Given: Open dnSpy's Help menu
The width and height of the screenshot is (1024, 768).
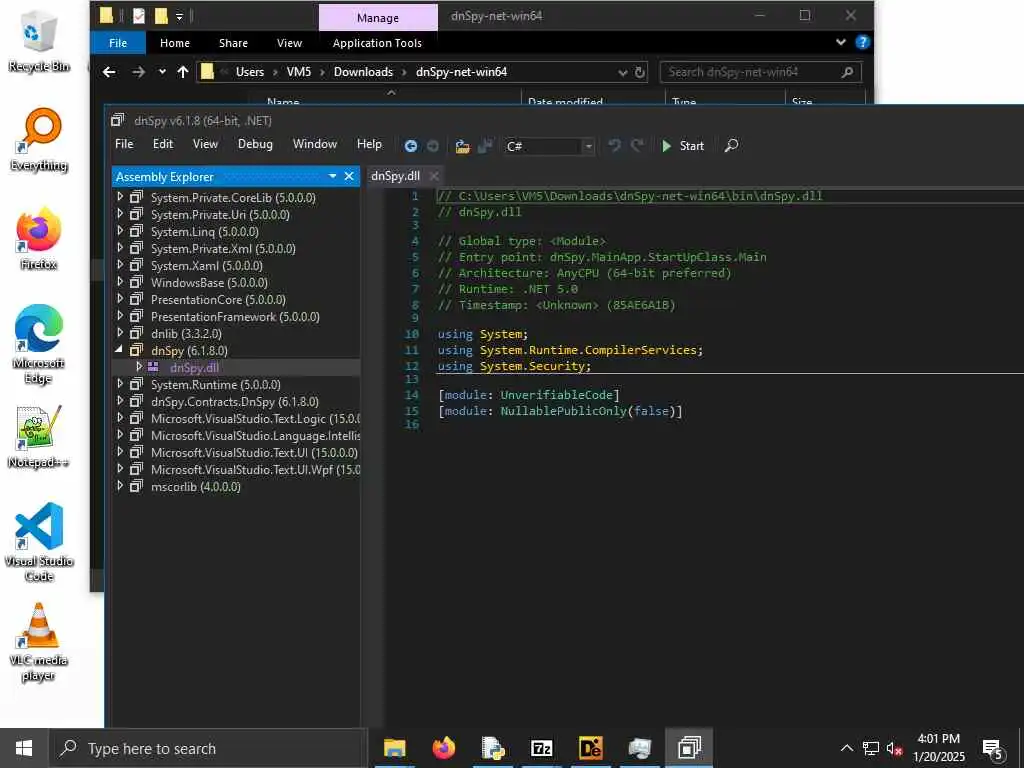Looking at the screenshot, I should click(369, 144).
